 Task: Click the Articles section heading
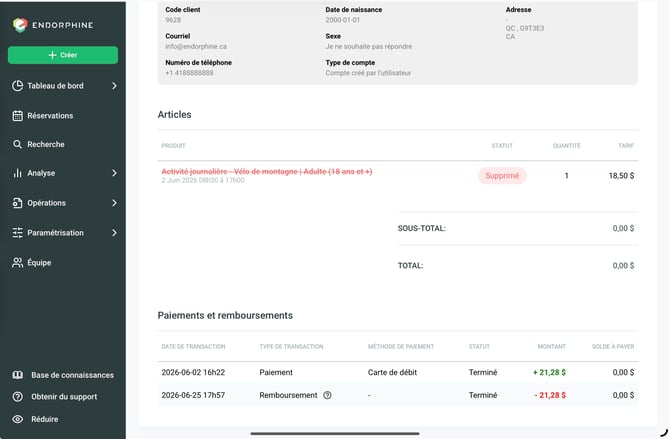(x=174, y=115)
